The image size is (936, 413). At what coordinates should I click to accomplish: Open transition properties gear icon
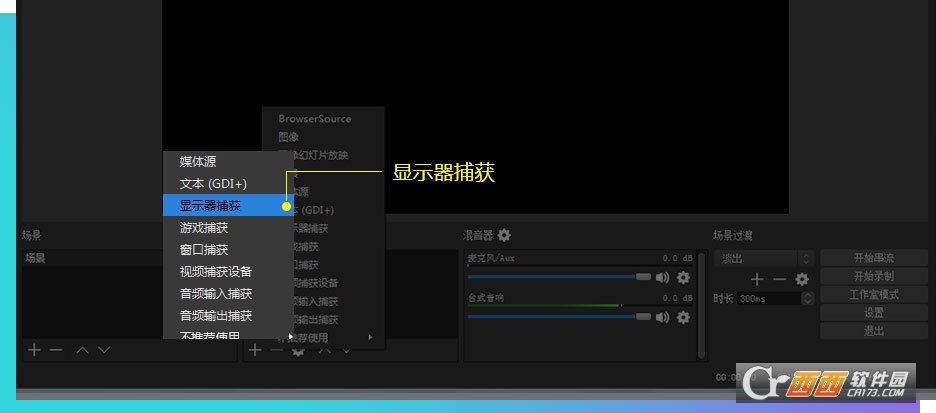[x=801, y=280]
